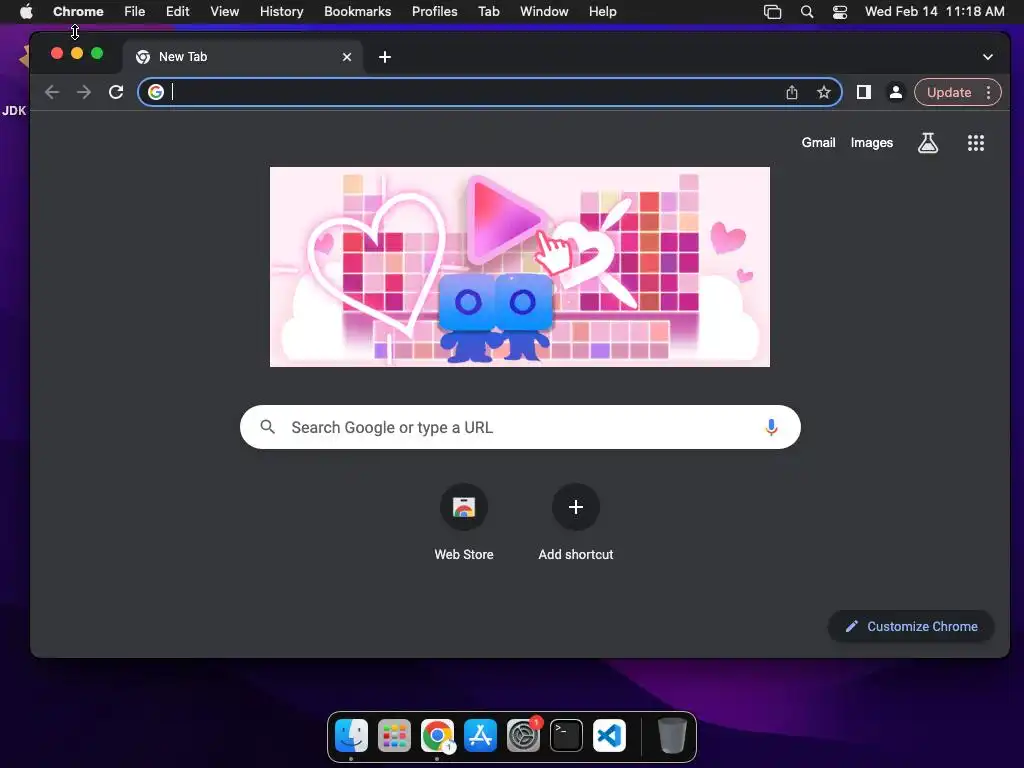Image resolution: width=1024 pixels, height=768 pixels.
Task: Open the Web Store shortcut
Action: pos(464,523)
